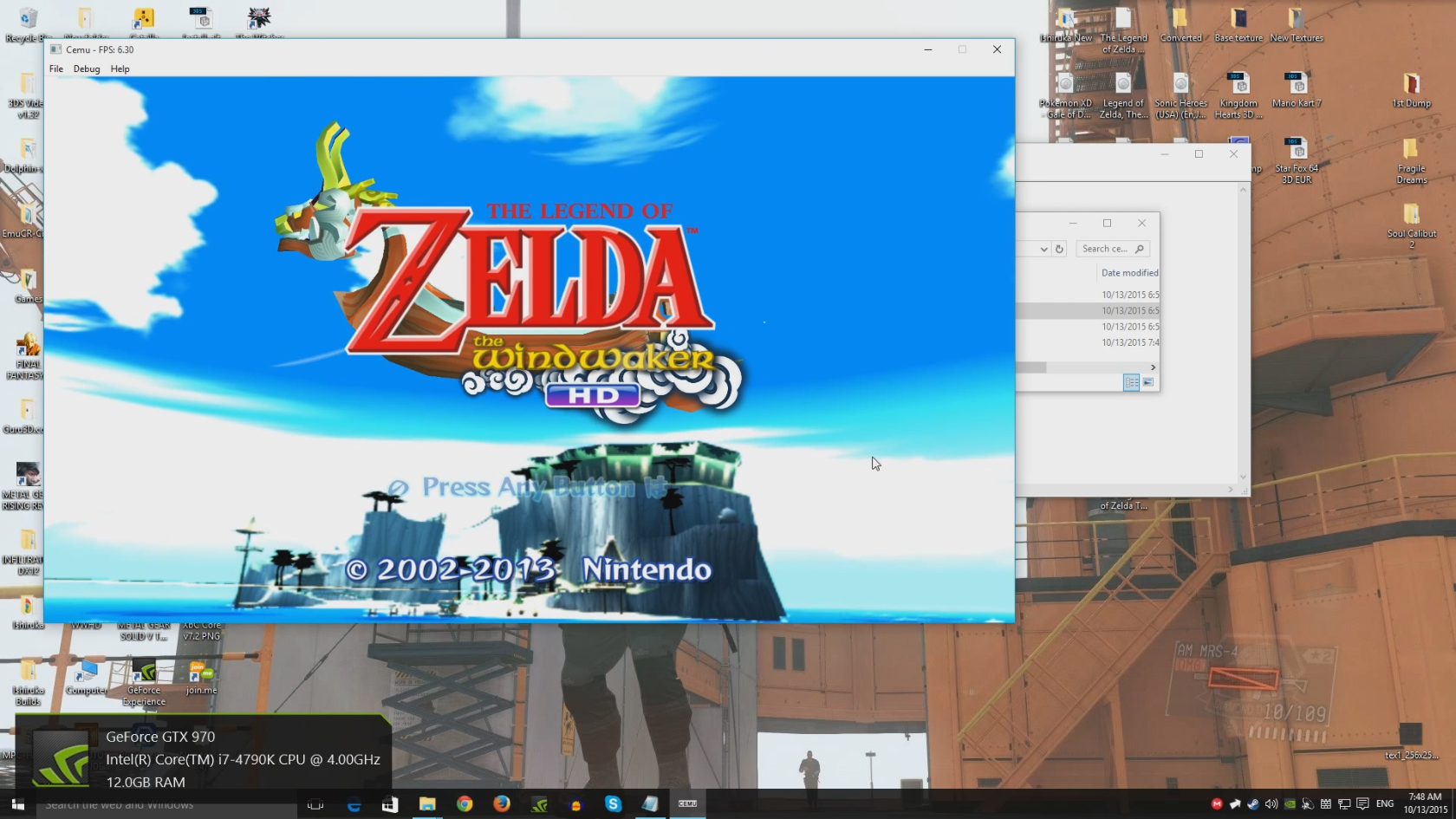Switch to Cemu taskbar button
The width and height of the screenshot is (1456, 819).
click(x=687, y=804)
